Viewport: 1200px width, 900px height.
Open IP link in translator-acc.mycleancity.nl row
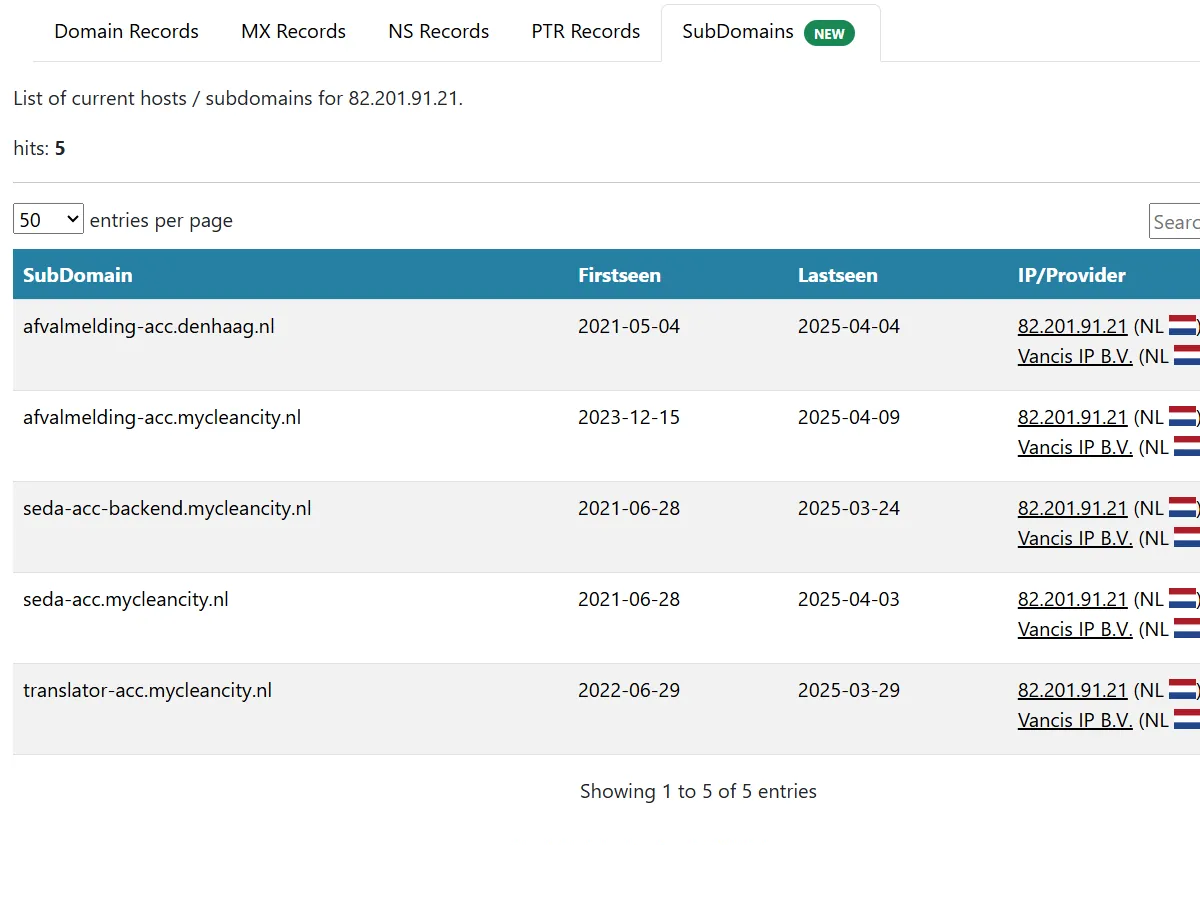(x=1072, y=690)
